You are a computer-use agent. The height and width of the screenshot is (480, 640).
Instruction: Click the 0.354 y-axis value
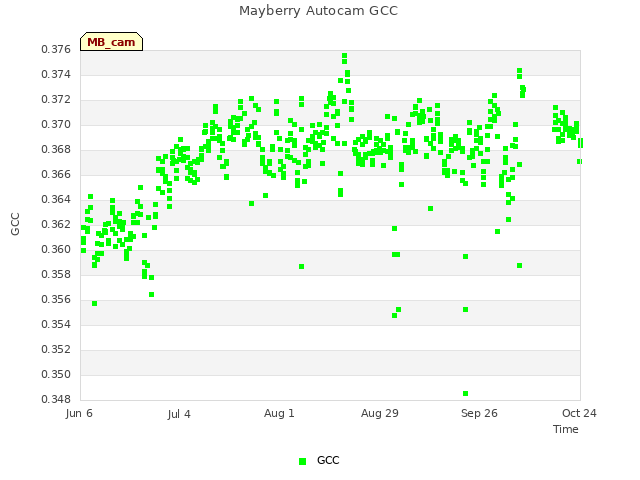56,324
